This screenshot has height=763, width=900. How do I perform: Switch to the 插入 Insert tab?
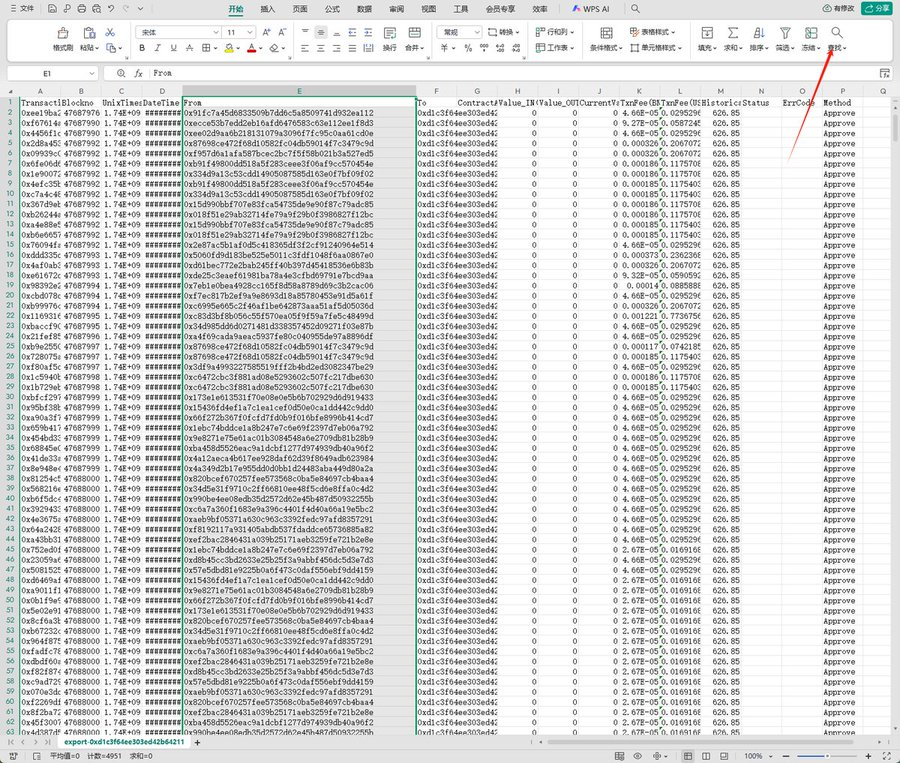[x=267, y=9]
